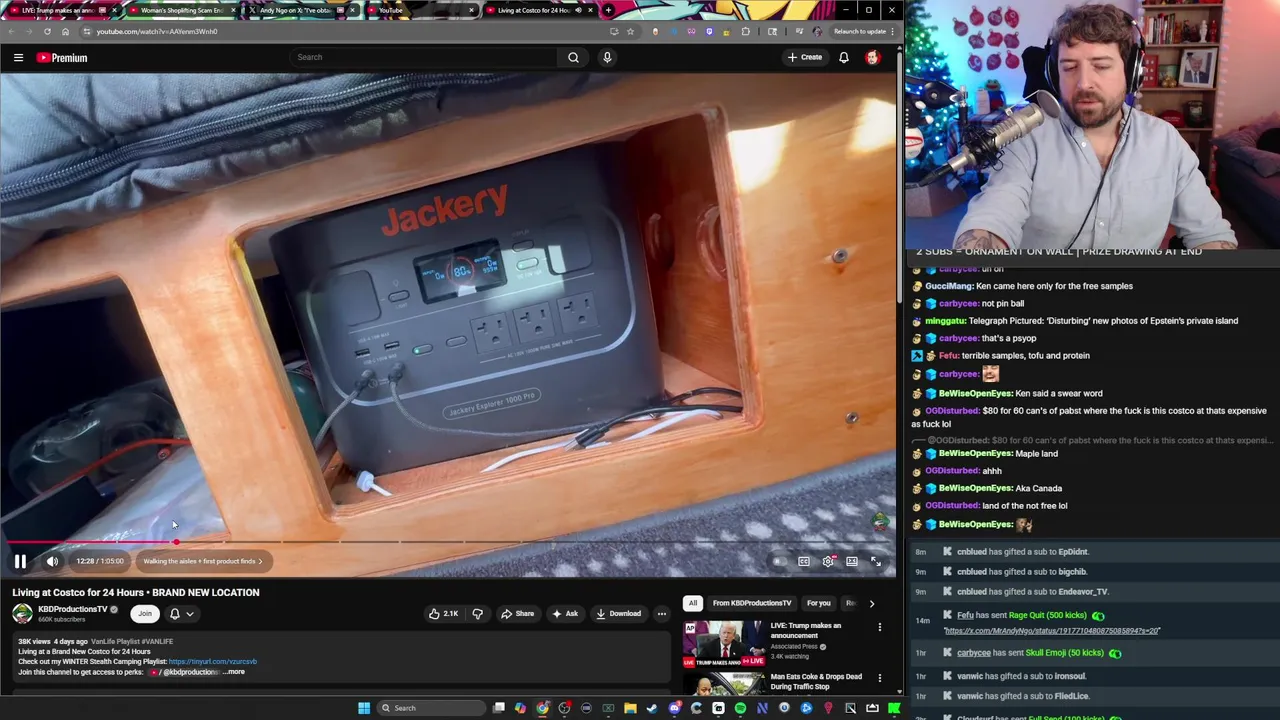Reload the page in browser toolbar
This screenshot has height=720, width=1280.
[x=47, y=31]
